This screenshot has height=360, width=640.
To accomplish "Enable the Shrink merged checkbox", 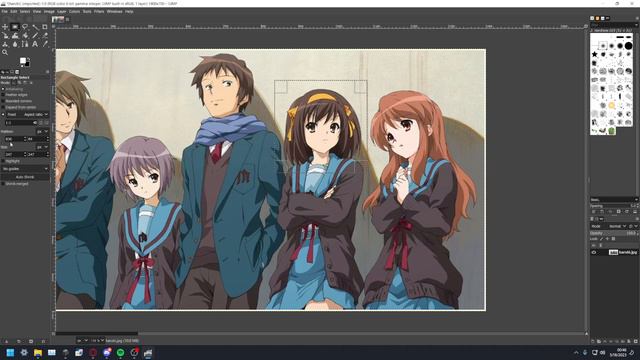I will coord(3,184).
